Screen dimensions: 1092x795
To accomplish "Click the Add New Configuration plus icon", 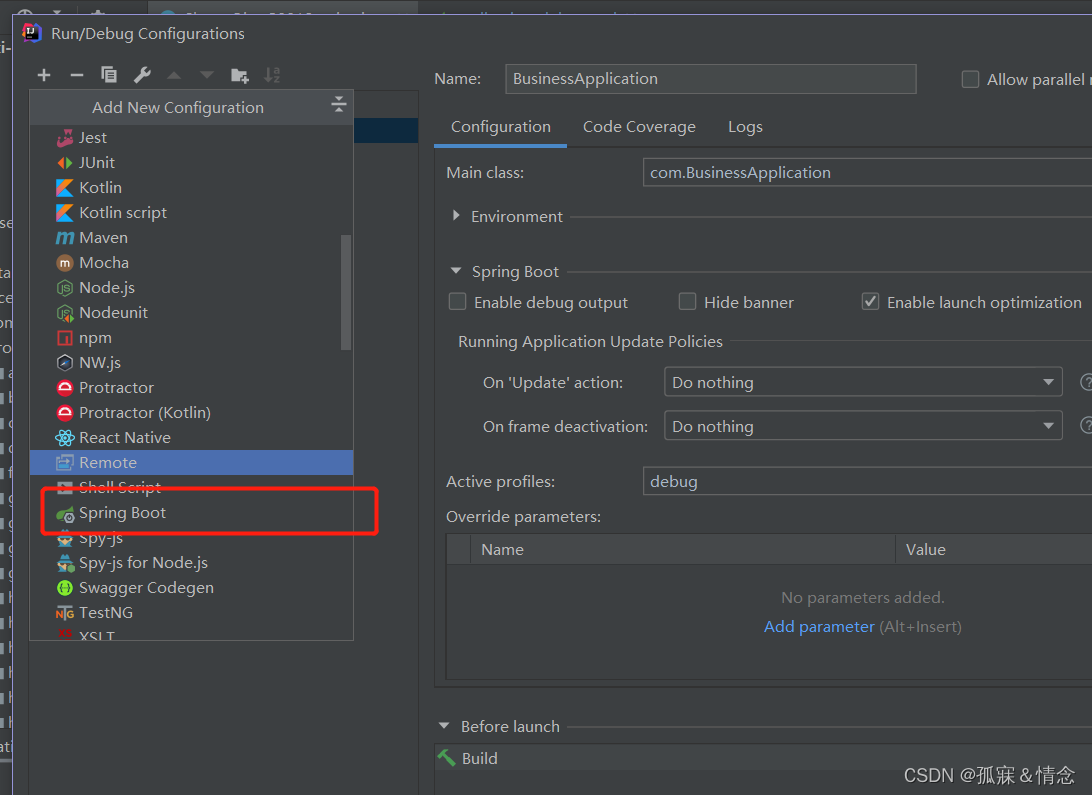I will 44,75.
